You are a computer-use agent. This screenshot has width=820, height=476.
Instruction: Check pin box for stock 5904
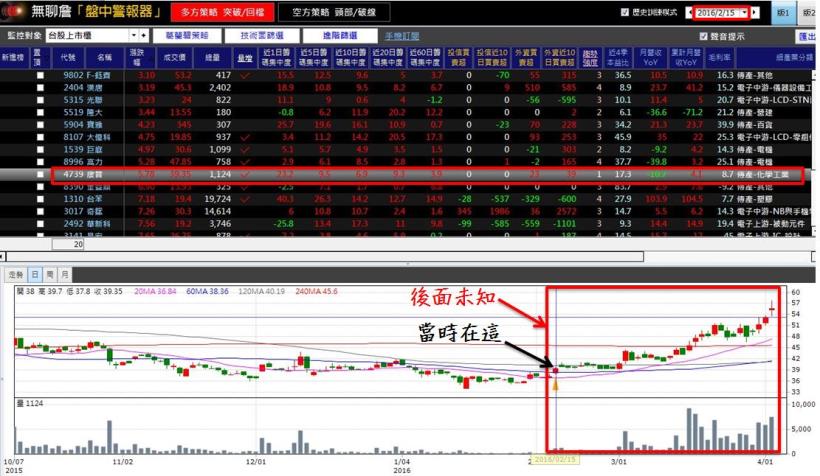[40, 125]
